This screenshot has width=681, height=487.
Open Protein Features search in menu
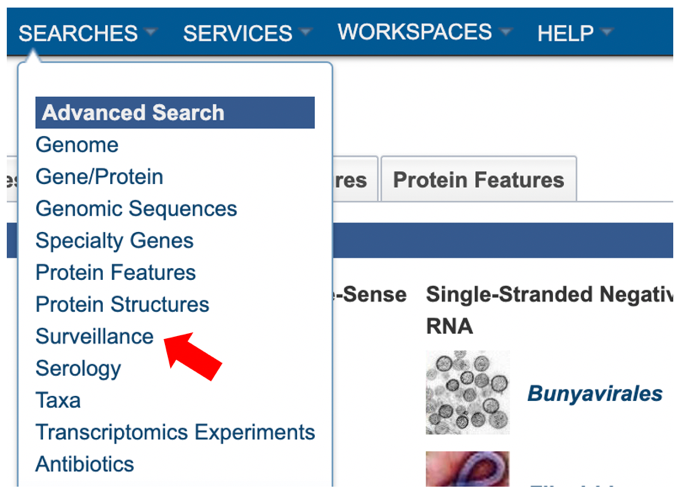(x=116, y=273)
